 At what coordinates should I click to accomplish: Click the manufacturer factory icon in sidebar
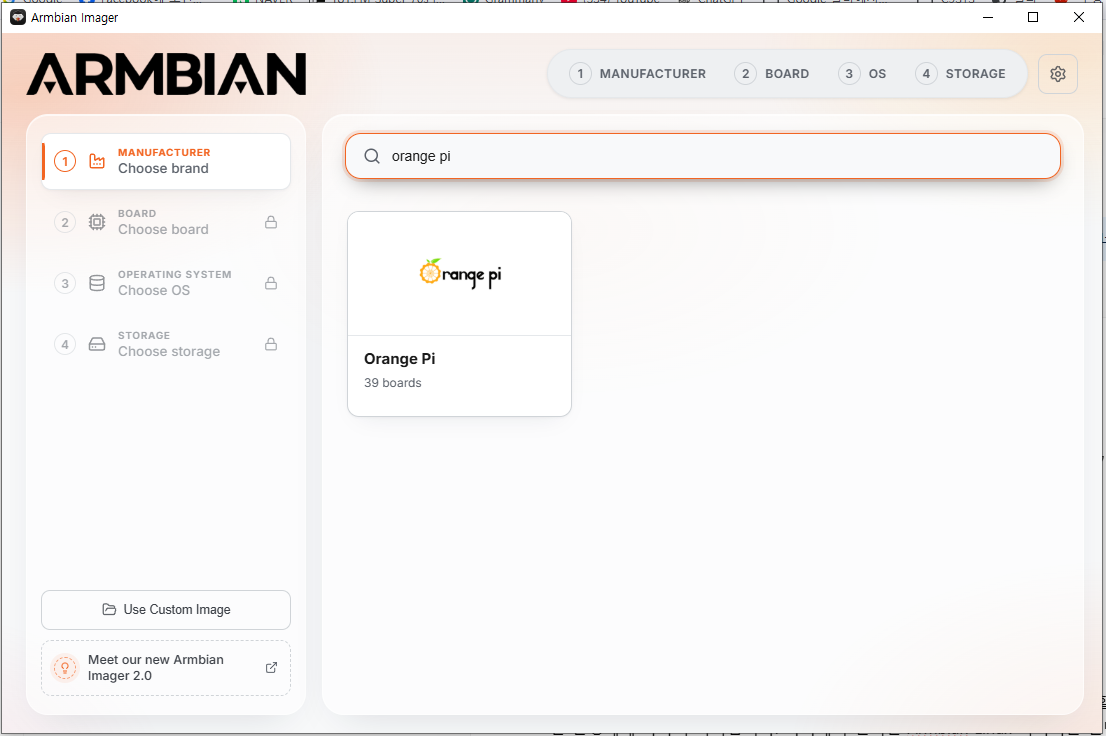[x=97, y=161]
